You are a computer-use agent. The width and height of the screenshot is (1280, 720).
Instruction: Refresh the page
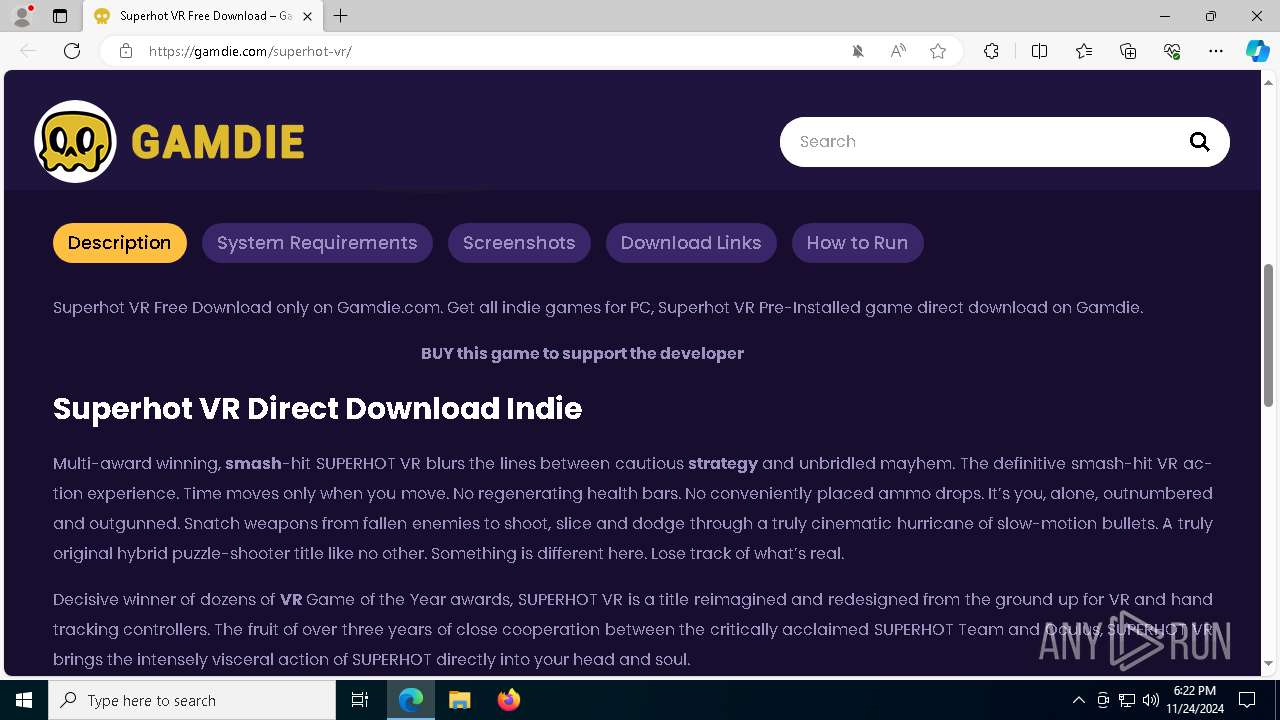tap(72, 51)
